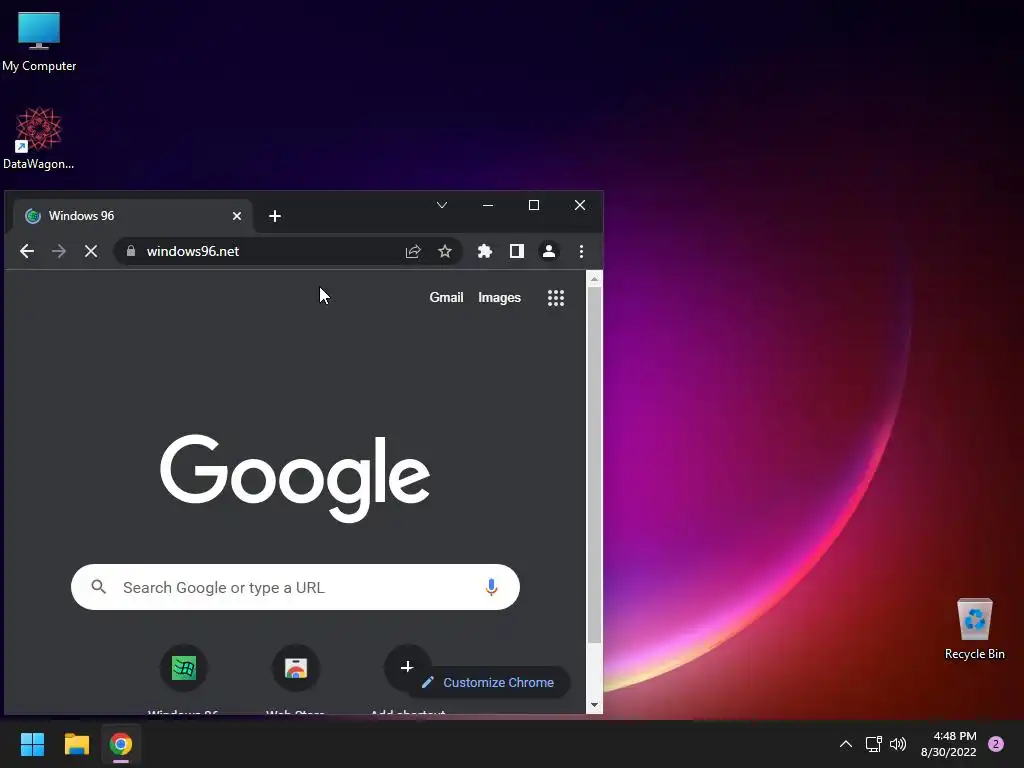Open the Windows Start menu
The image size is (1024, 768).
pyautogui.click(x=32, y=744)
